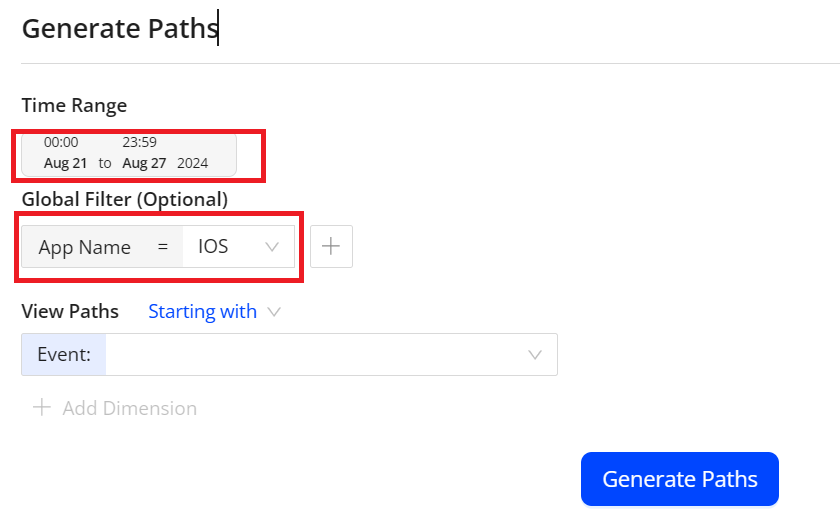Click the equals operator in the filter
840x524 pixels.
click(x=163, y=247)
